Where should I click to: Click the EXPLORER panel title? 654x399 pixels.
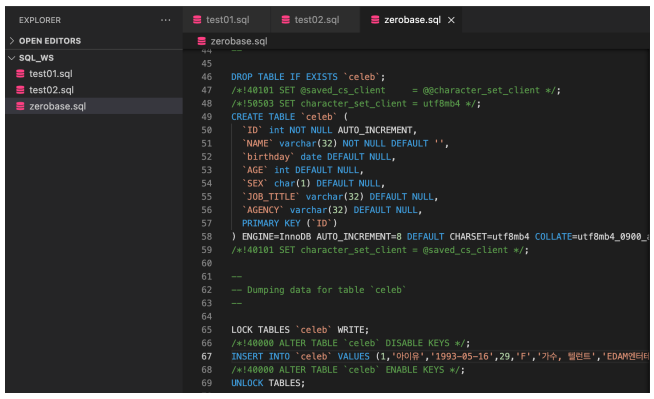40,20
